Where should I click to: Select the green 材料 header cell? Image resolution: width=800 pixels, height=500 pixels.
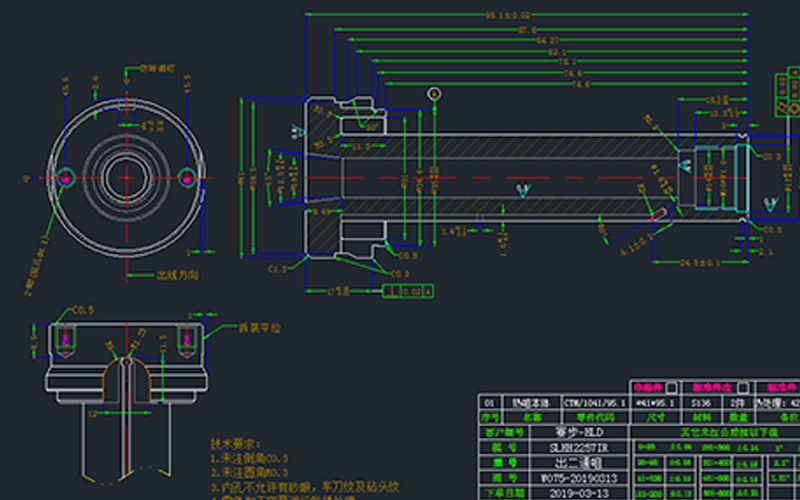click(702, 417)
